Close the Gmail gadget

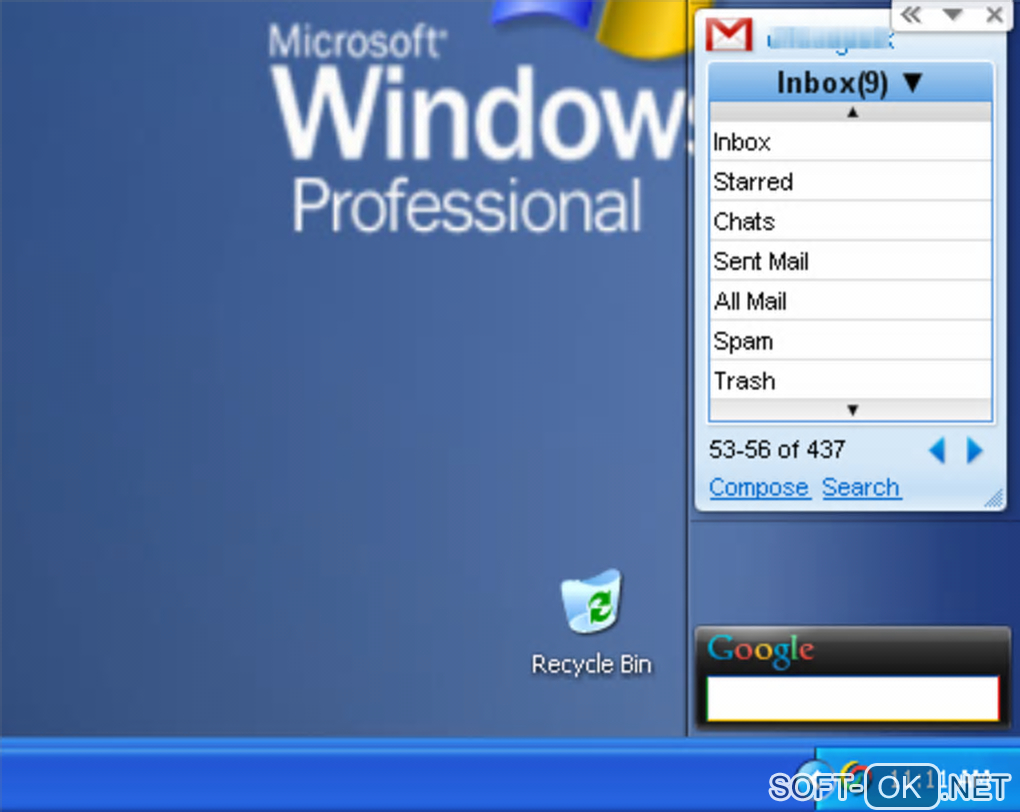(994, 14)
